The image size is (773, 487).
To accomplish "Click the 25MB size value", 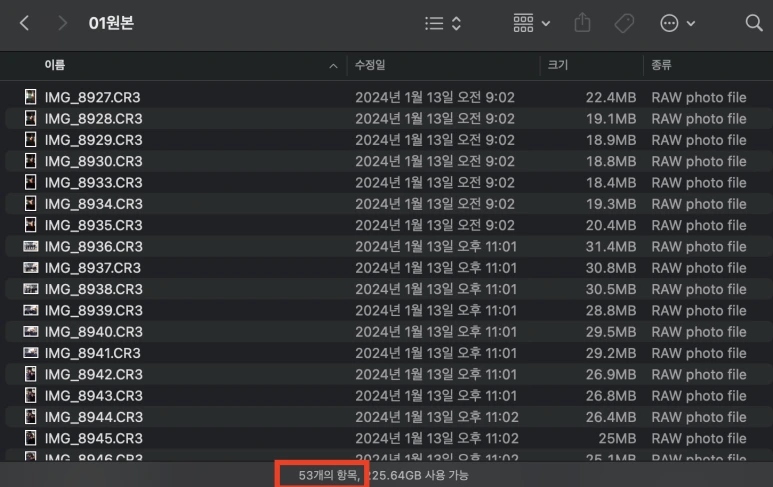I will tap(617, 438).
